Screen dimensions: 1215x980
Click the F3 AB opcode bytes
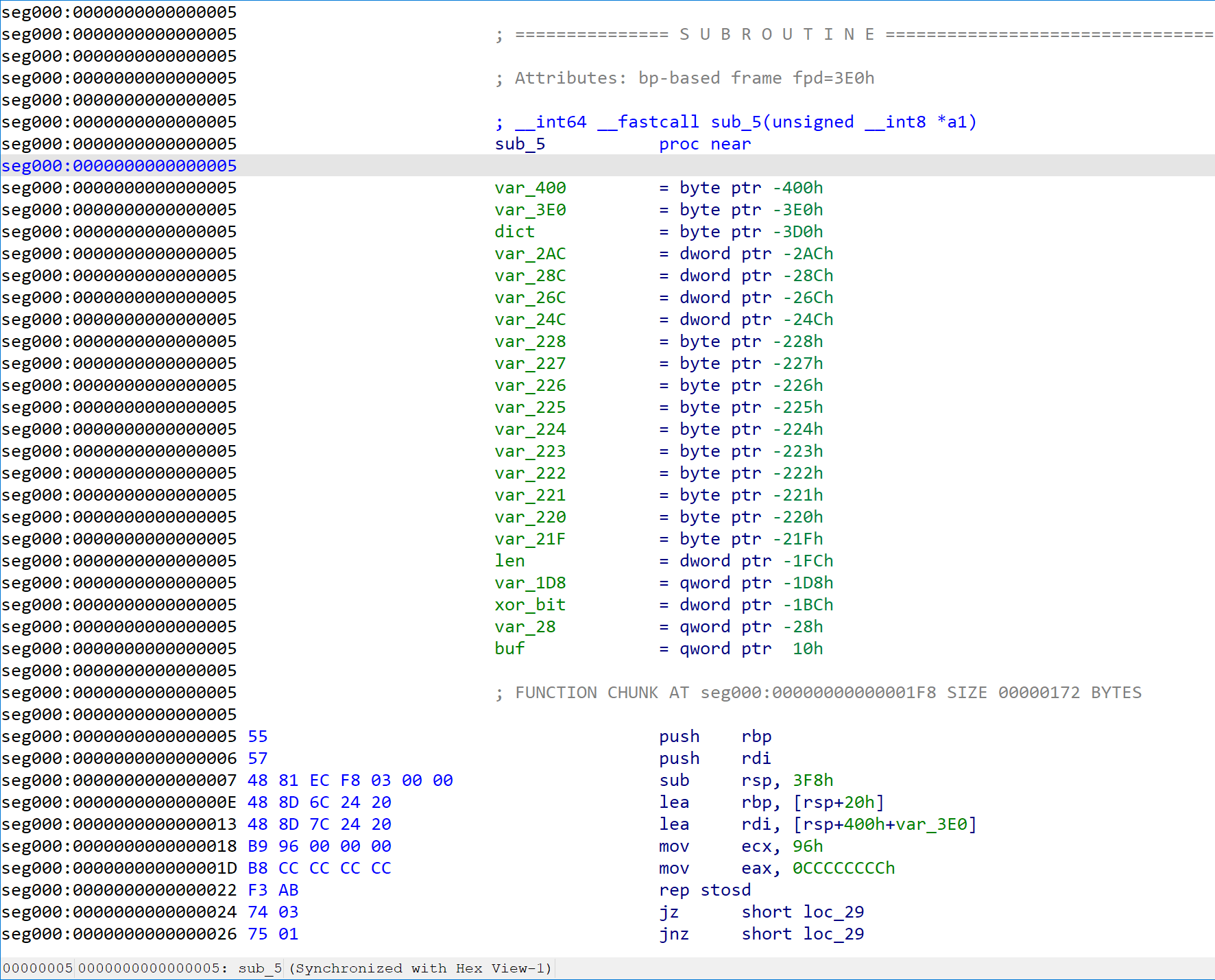click(x=273, y=890)
